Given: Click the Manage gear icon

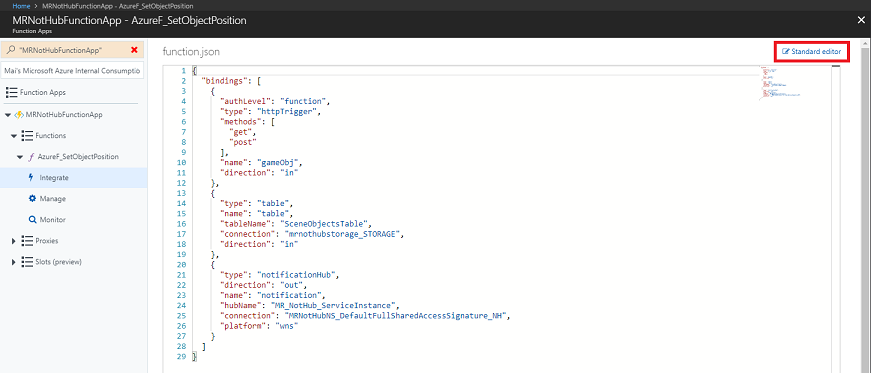Looking at the screenshot, I should pos(32,198).
